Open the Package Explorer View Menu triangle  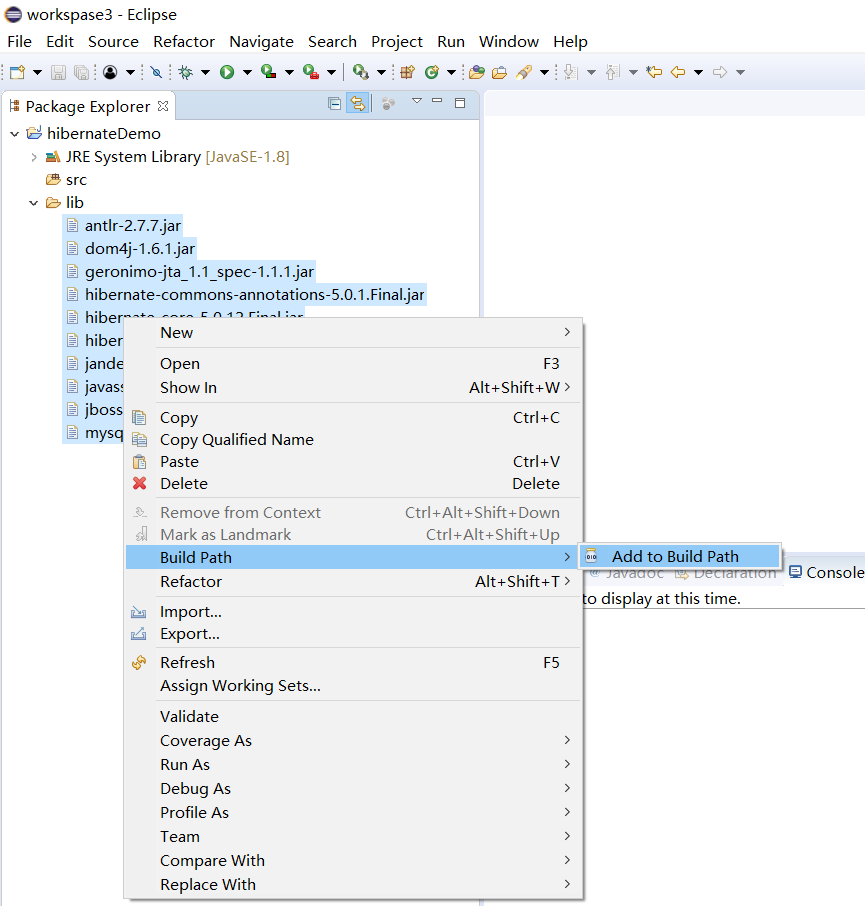click(x=417, y=101)
